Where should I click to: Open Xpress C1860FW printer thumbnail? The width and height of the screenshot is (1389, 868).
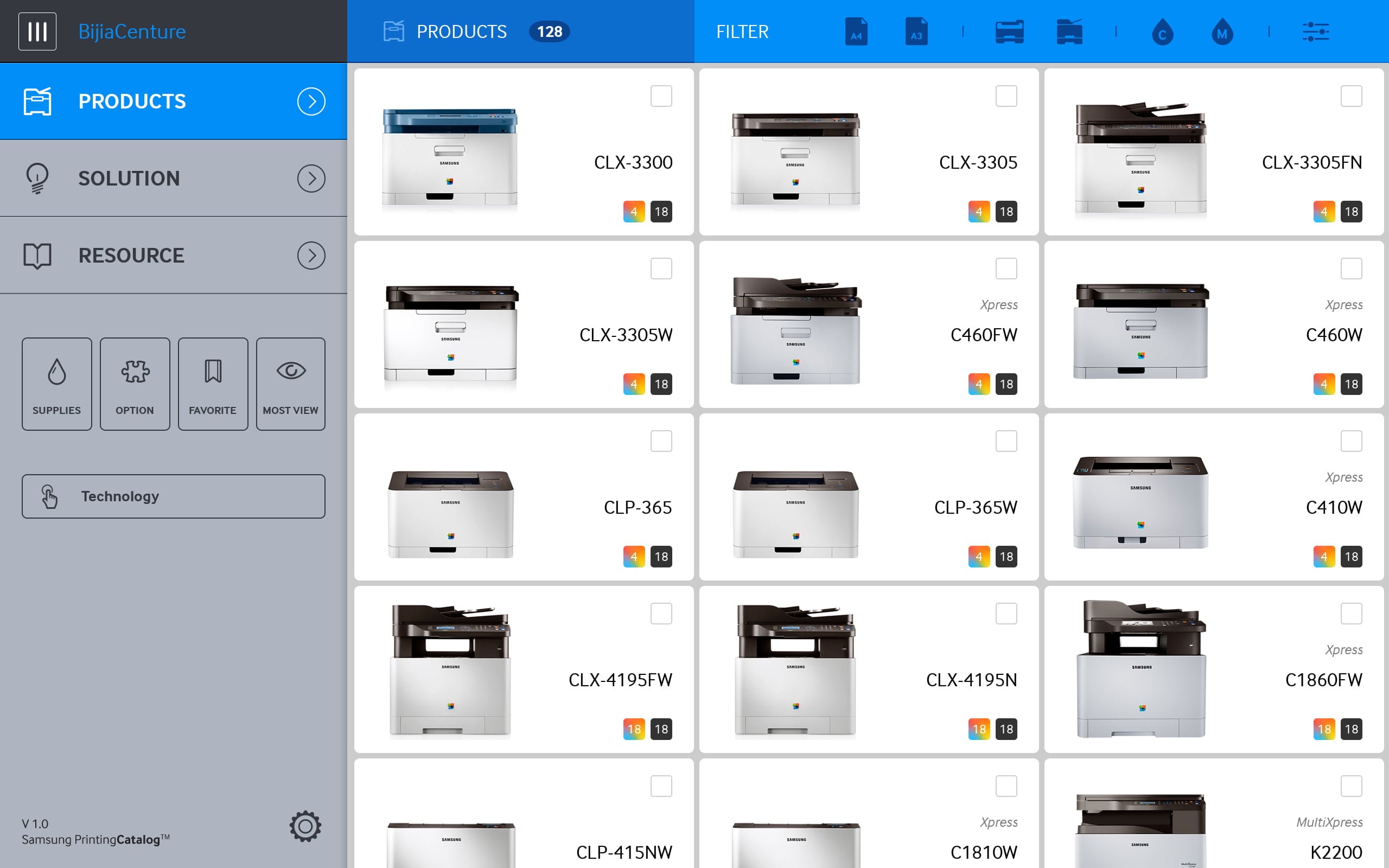(1141, 669)
